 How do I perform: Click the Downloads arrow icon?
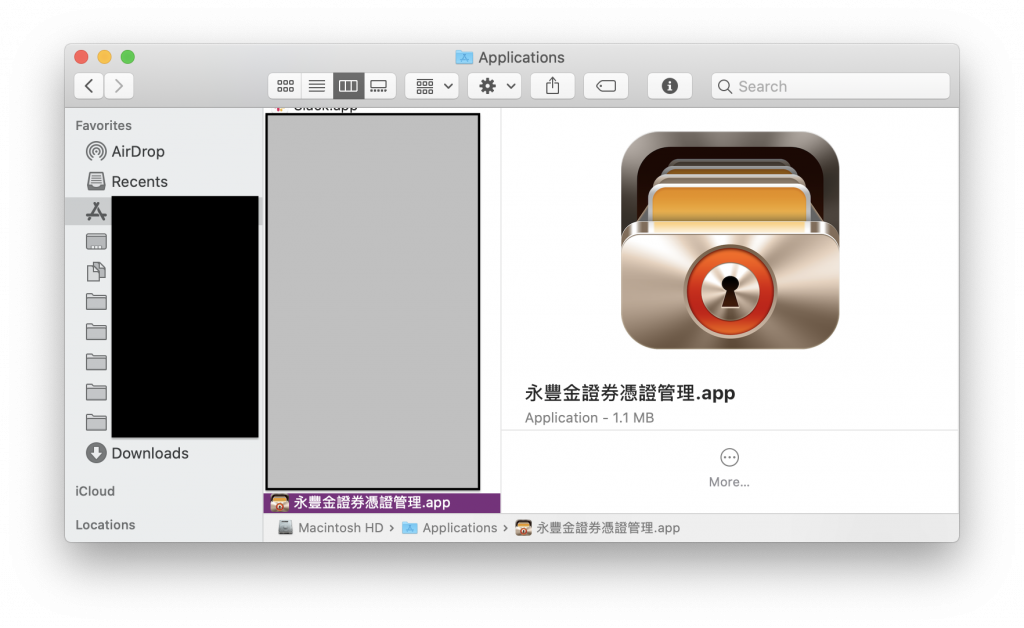coord(96,453)
